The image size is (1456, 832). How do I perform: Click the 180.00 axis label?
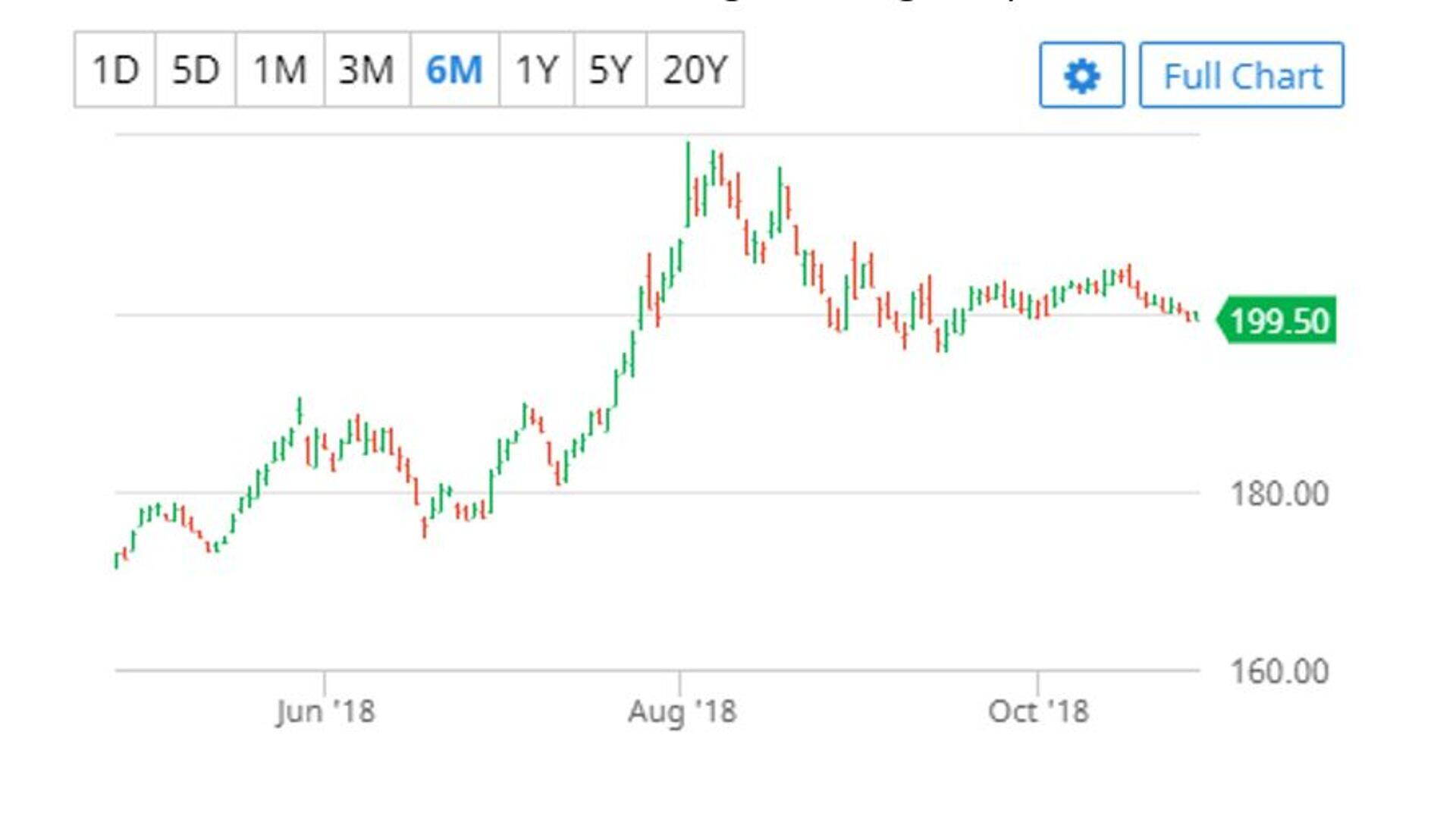(1279, 494)
